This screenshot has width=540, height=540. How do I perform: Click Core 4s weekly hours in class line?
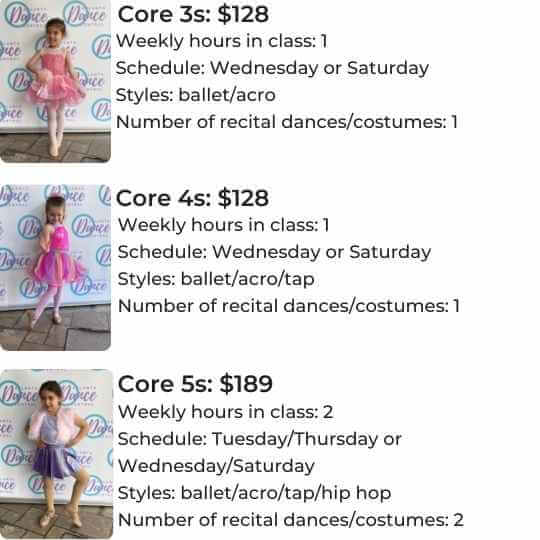coord(224,225)
